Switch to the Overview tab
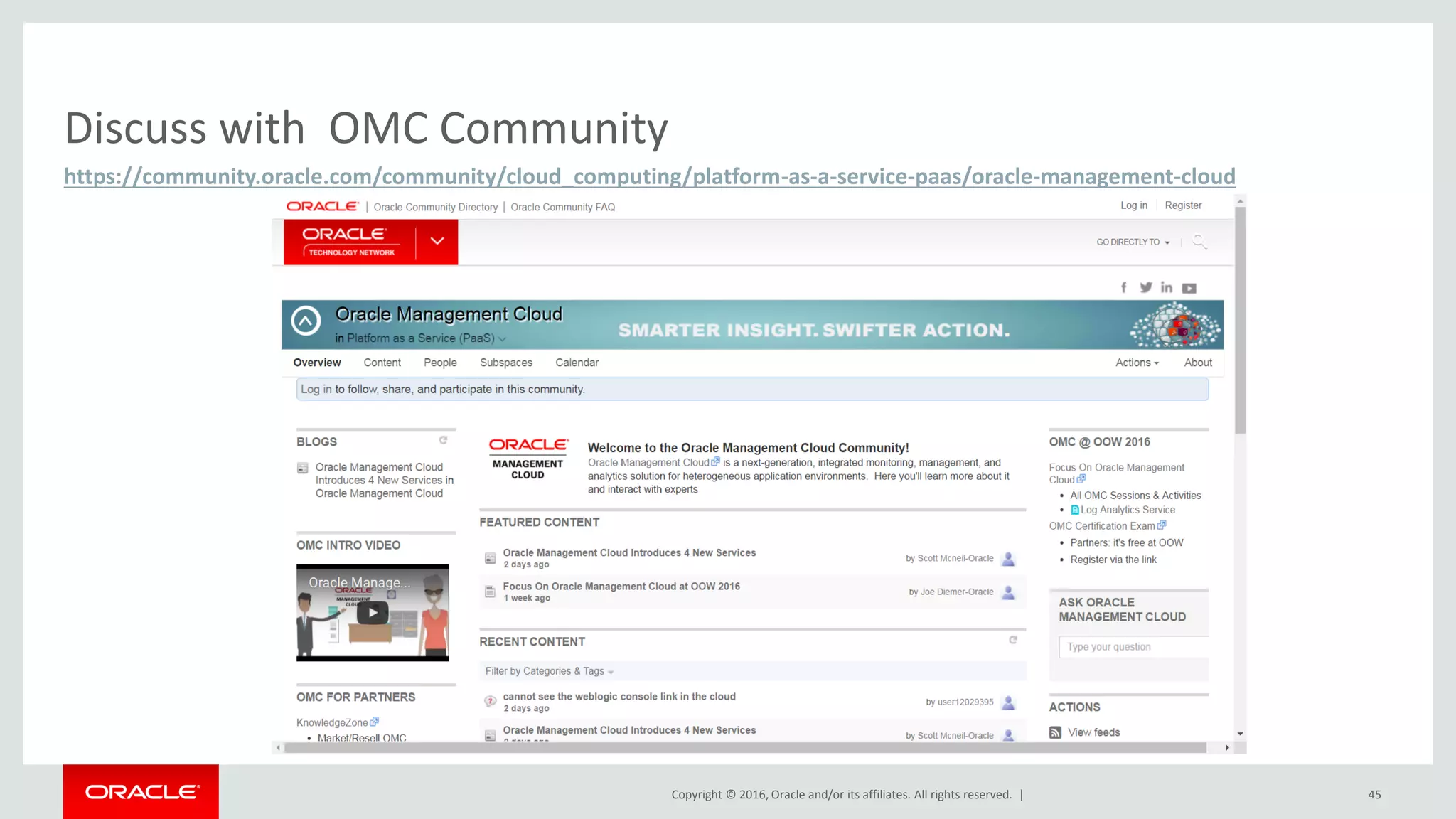Viewport: 1456px width, 819px height. pos(317,363)
